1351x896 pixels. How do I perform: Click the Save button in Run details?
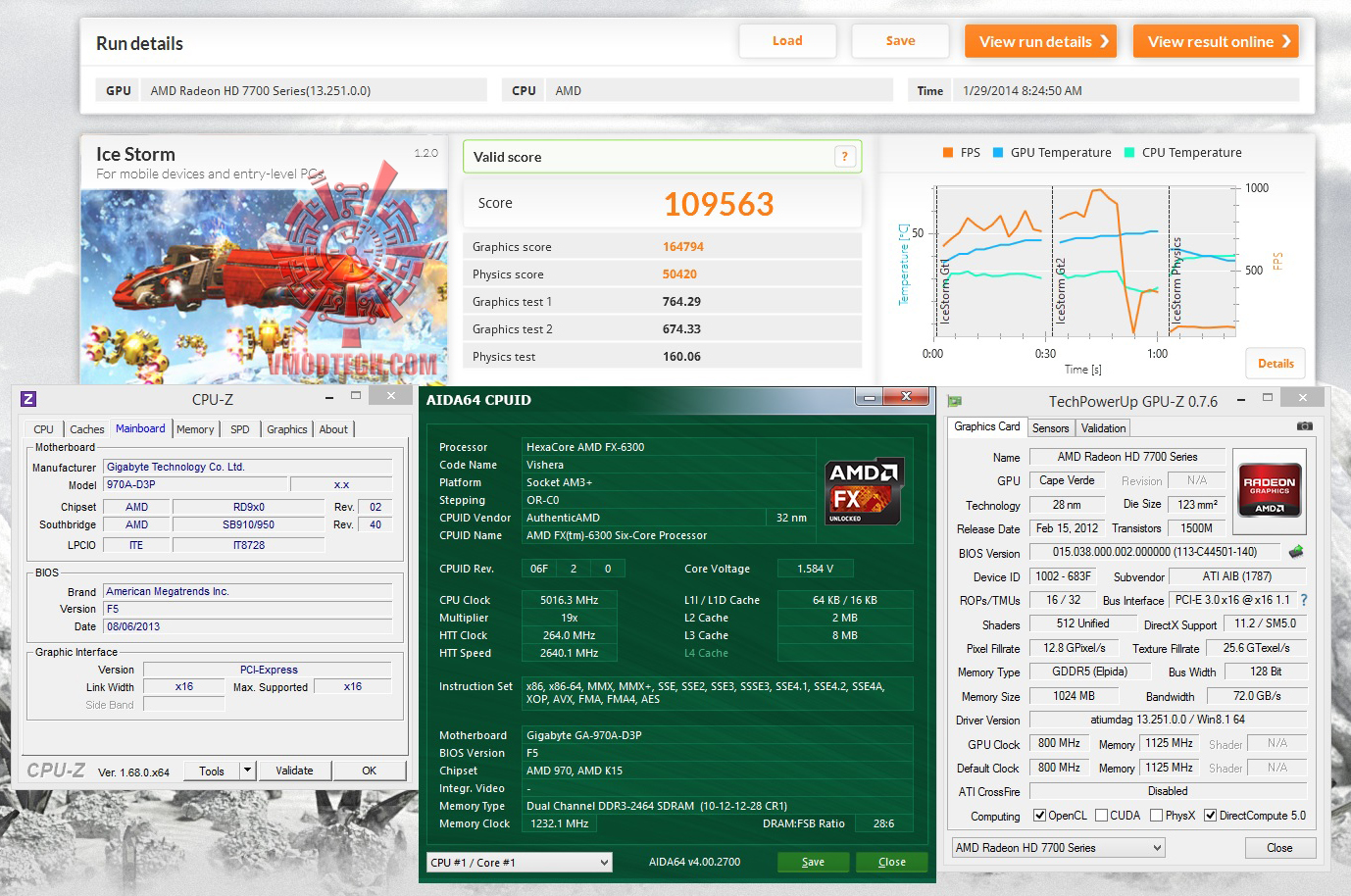tap(900, 41)
